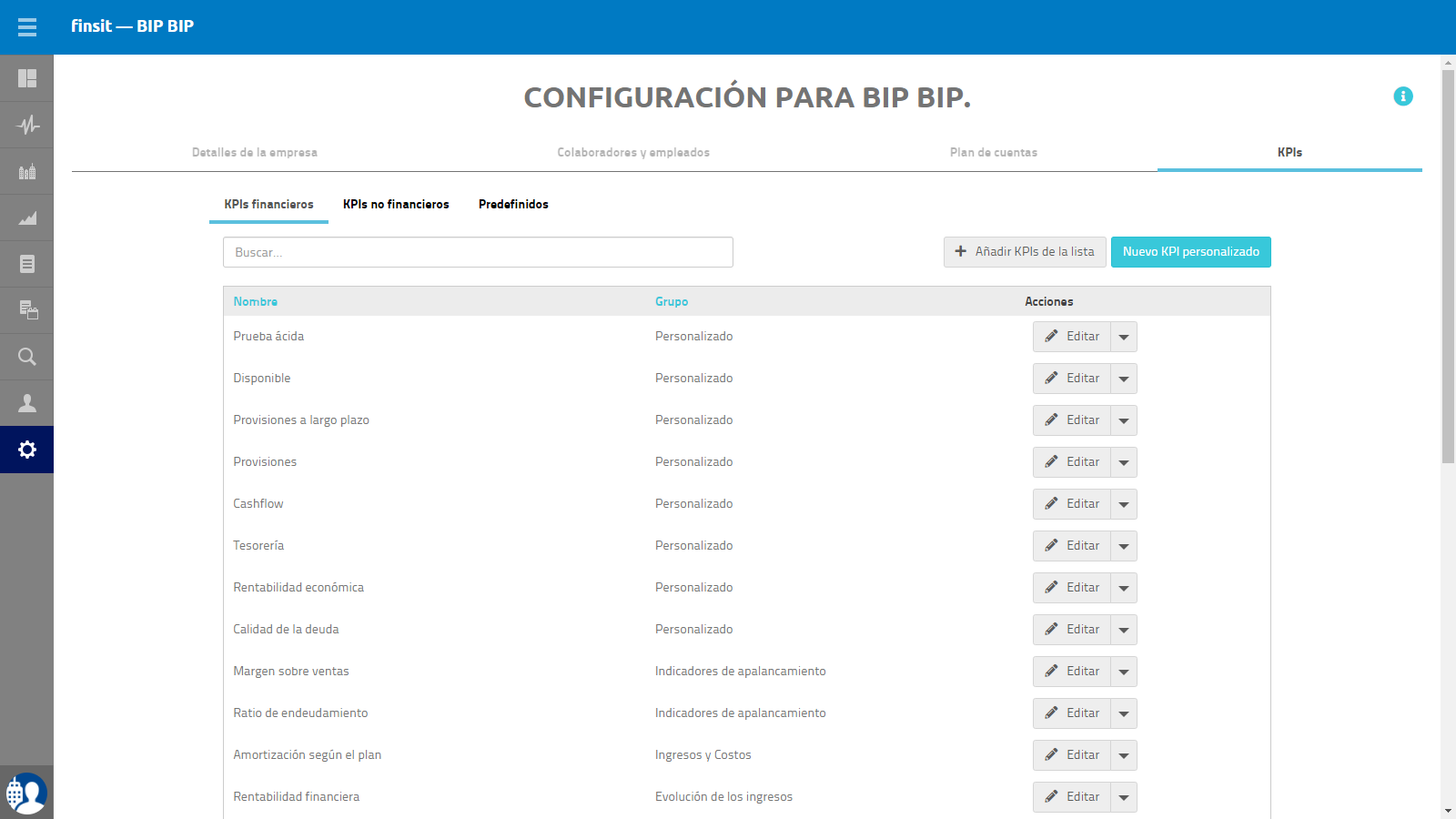Open the city buildings icon in sidebar
The height and width of the screenshot is (819, 1456).
point(27,171)
